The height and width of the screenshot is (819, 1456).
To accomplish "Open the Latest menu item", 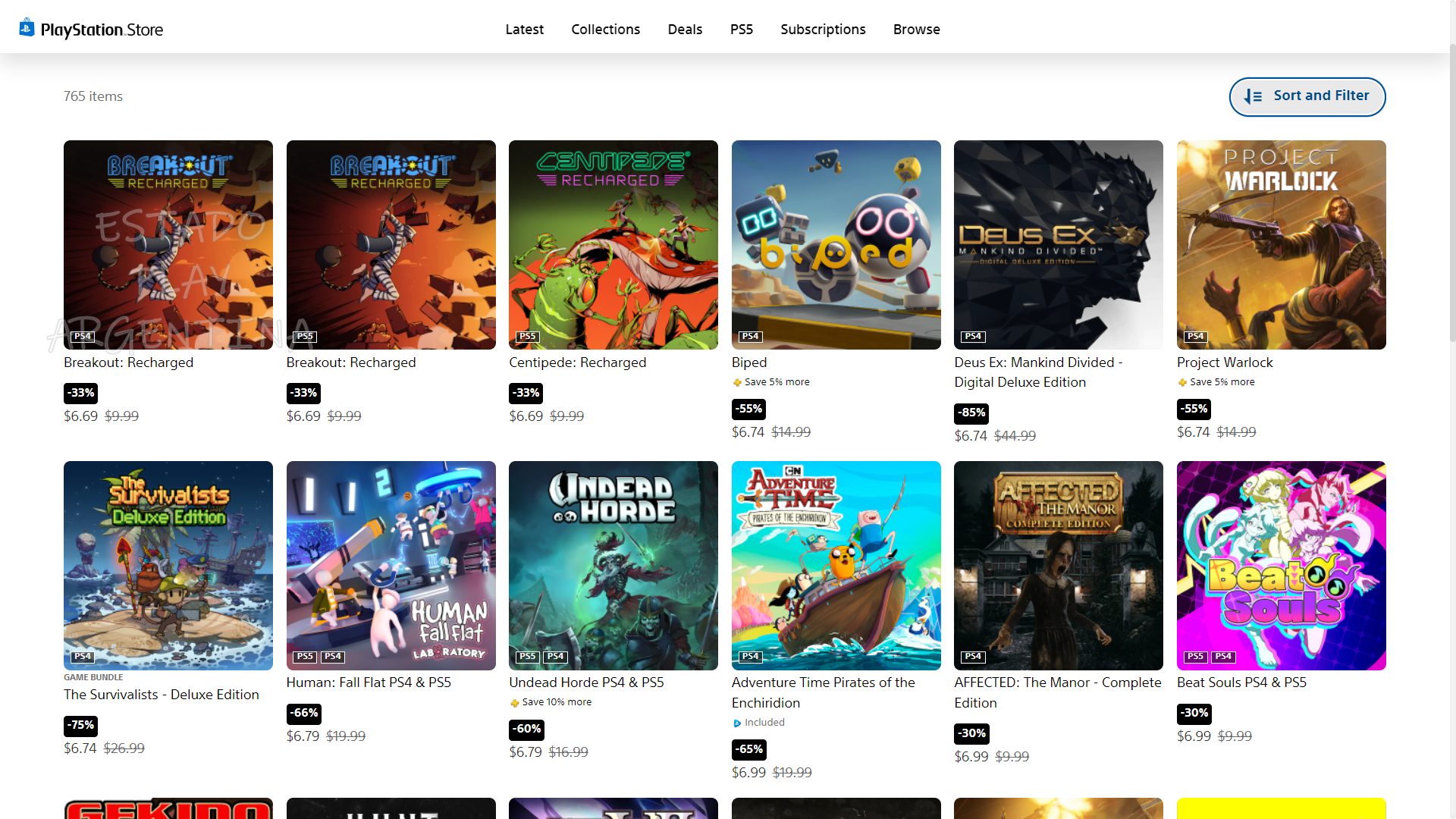I will point(524,29).
